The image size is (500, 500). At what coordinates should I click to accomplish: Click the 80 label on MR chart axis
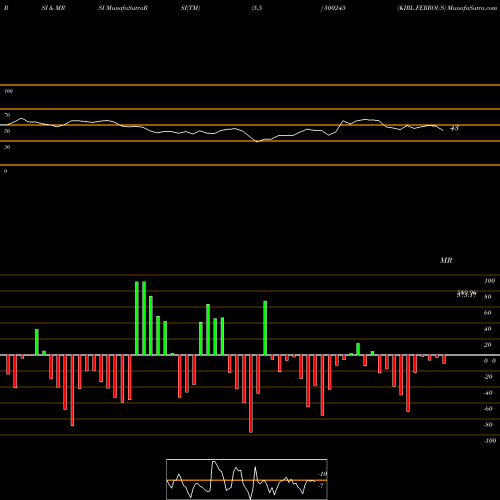[488, 297]
